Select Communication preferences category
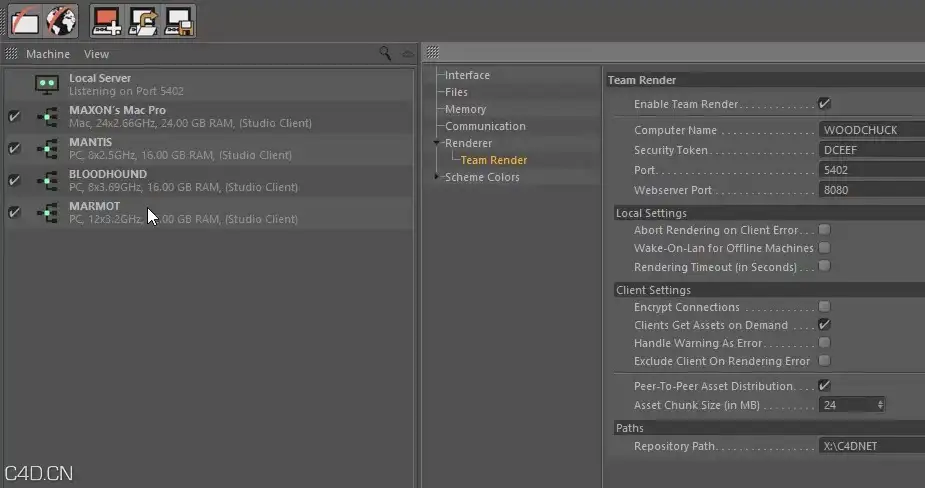 tap(485, 126)
